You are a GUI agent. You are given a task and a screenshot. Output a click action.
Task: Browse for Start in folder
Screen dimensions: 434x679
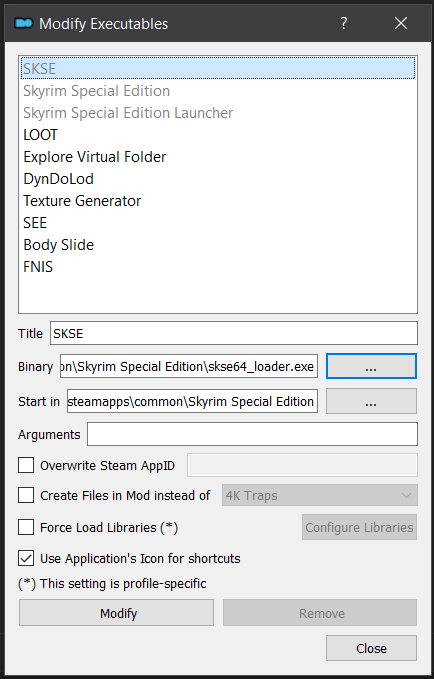371,401
